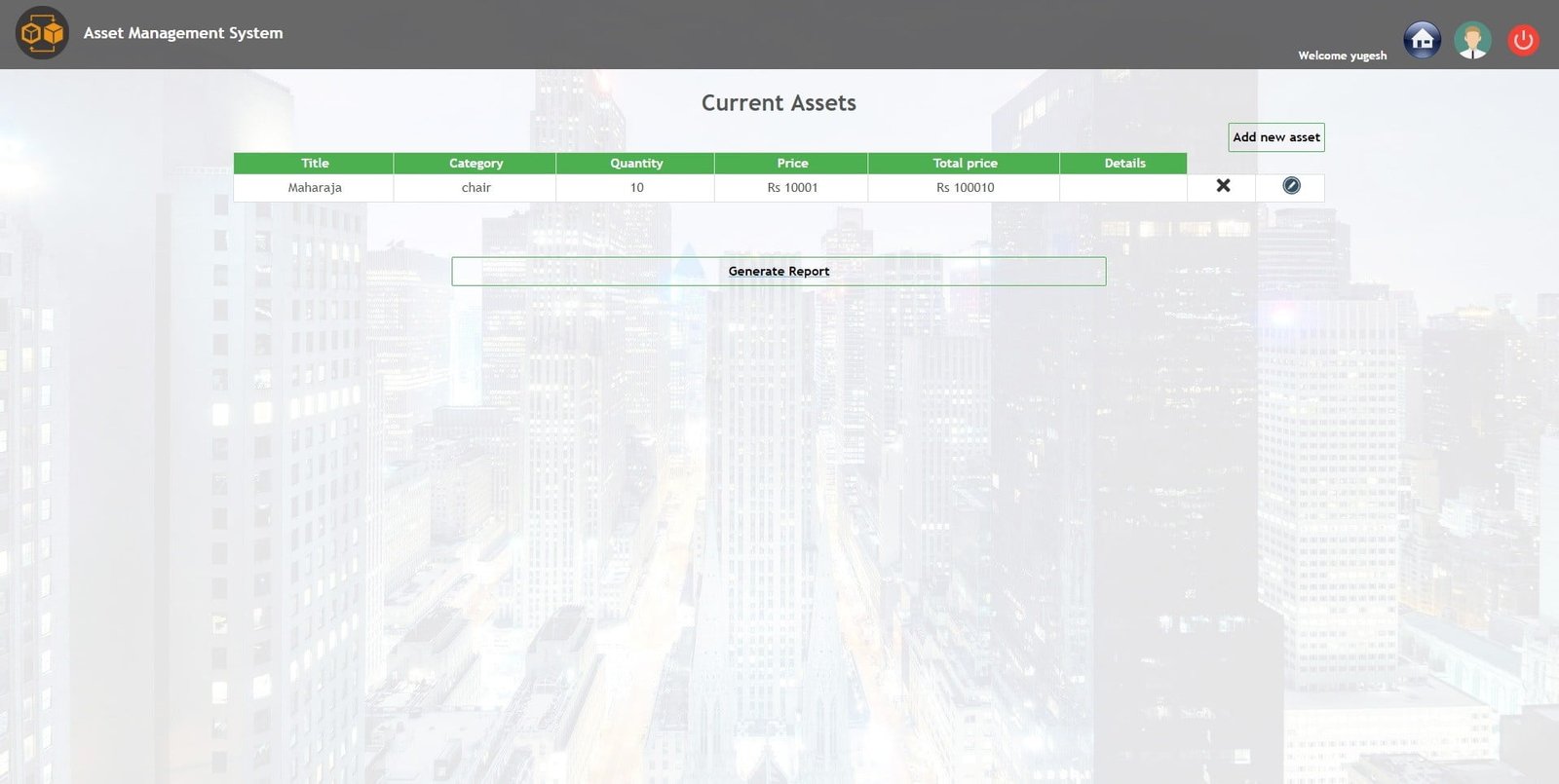Click the Title column header
The height and width of the screenshot is (784, 1559).
click(x=314, y=164)
